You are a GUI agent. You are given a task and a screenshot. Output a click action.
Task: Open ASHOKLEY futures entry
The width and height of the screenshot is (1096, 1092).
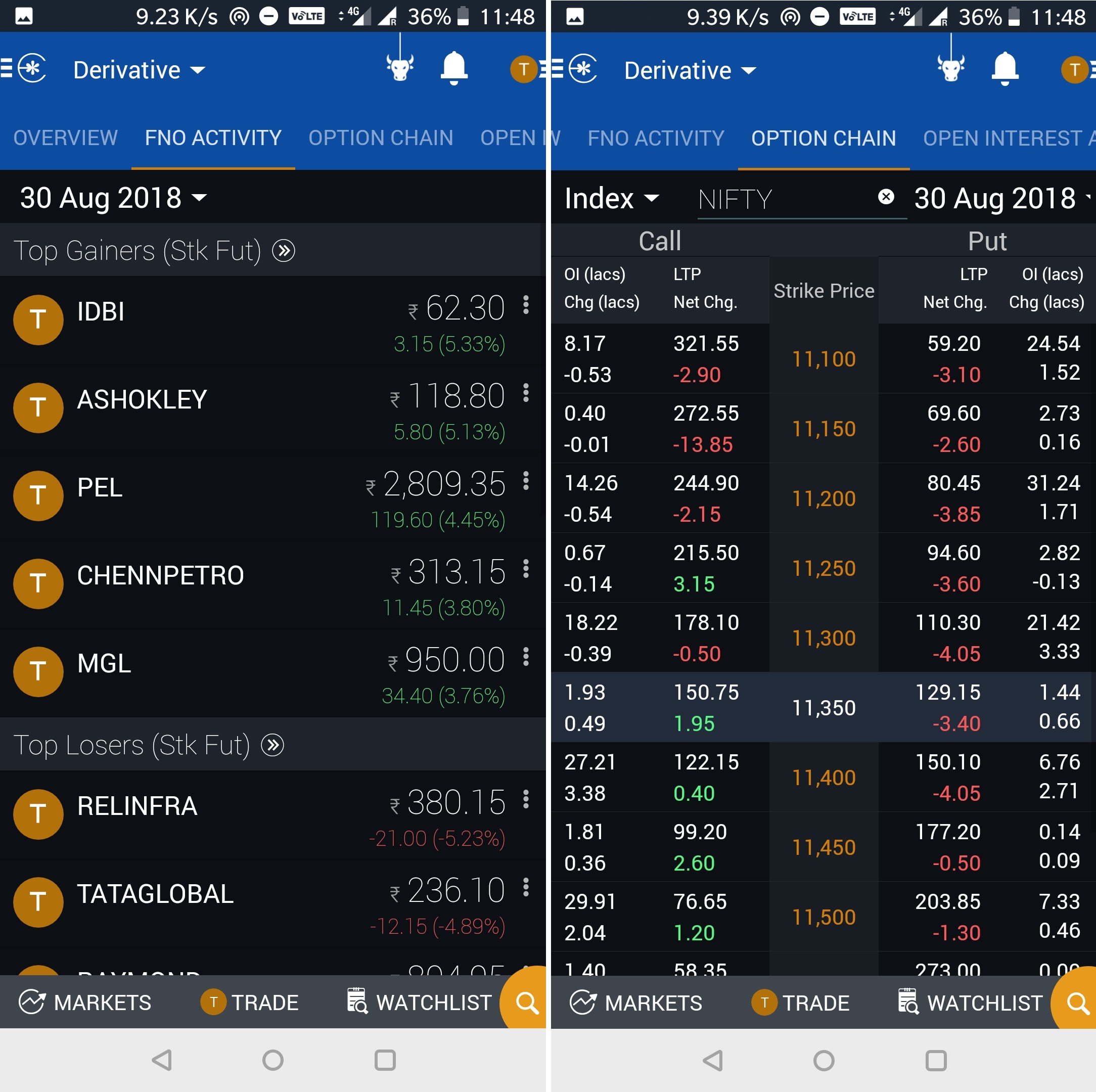click(142, 400)
